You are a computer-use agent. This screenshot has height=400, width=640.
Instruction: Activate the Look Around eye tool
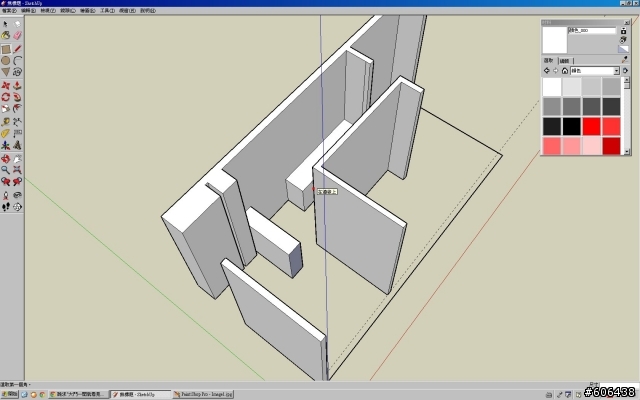coord(17,196)
